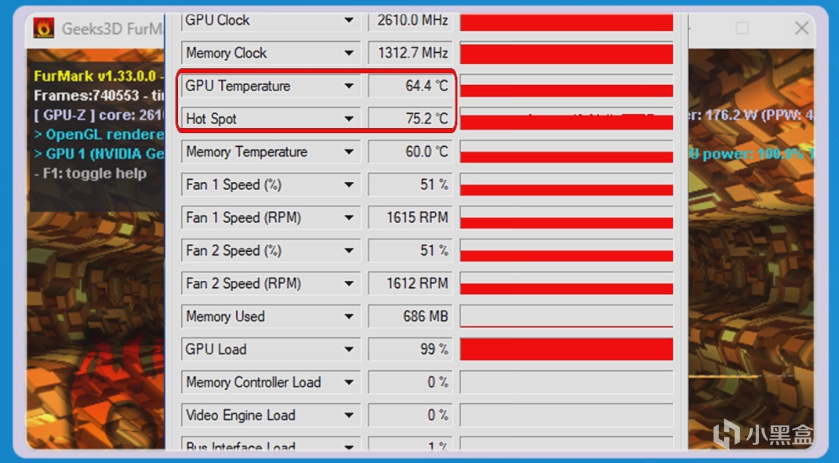Click the 1612 RPM fan speed value
The width and height of the screenshot is (839, 463).
(410, 284)
